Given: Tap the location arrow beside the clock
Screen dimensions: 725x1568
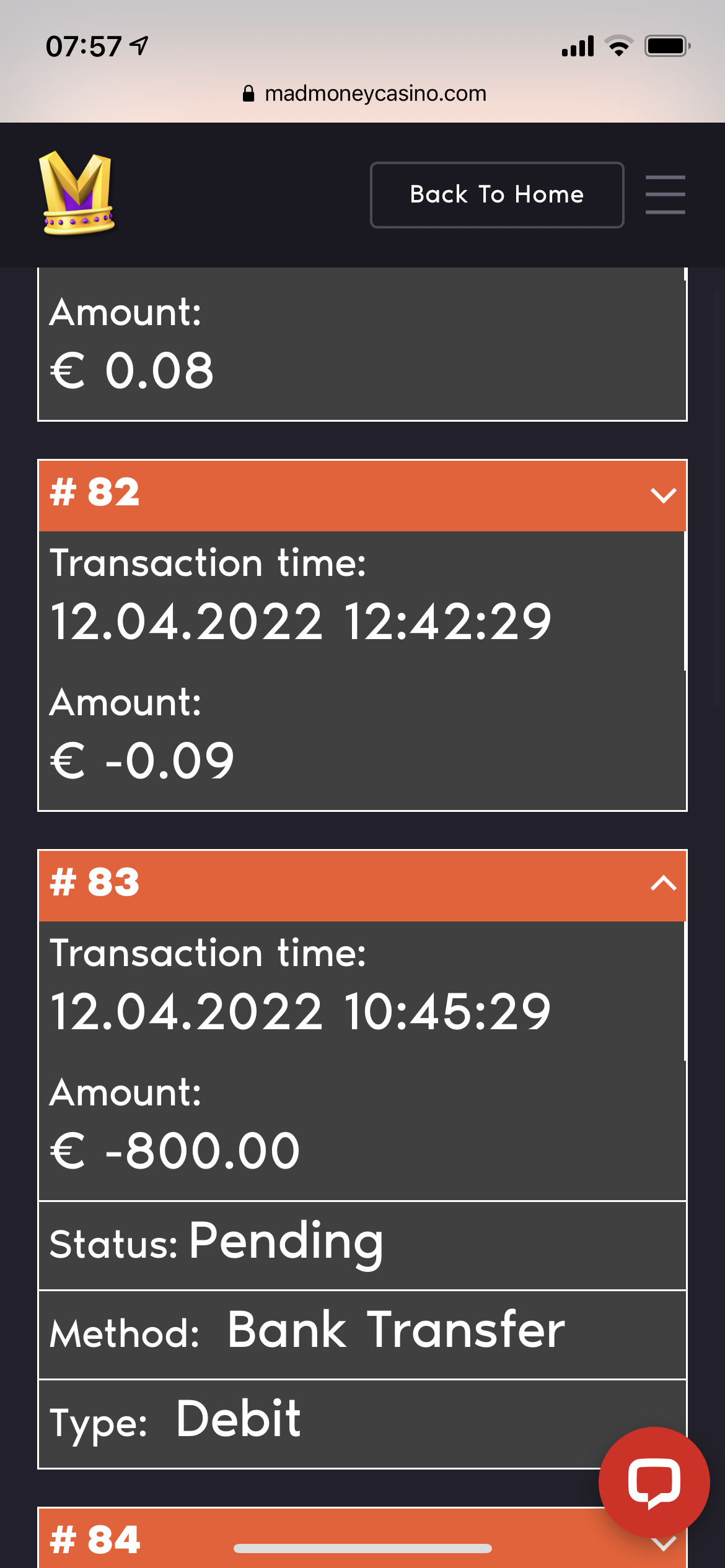Looking at the screenshot, I should click(140, 45).
